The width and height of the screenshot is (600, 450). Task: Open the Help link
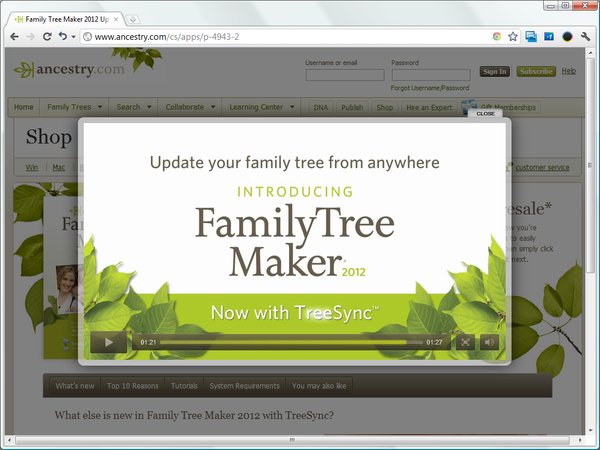(x=568, y=71)
